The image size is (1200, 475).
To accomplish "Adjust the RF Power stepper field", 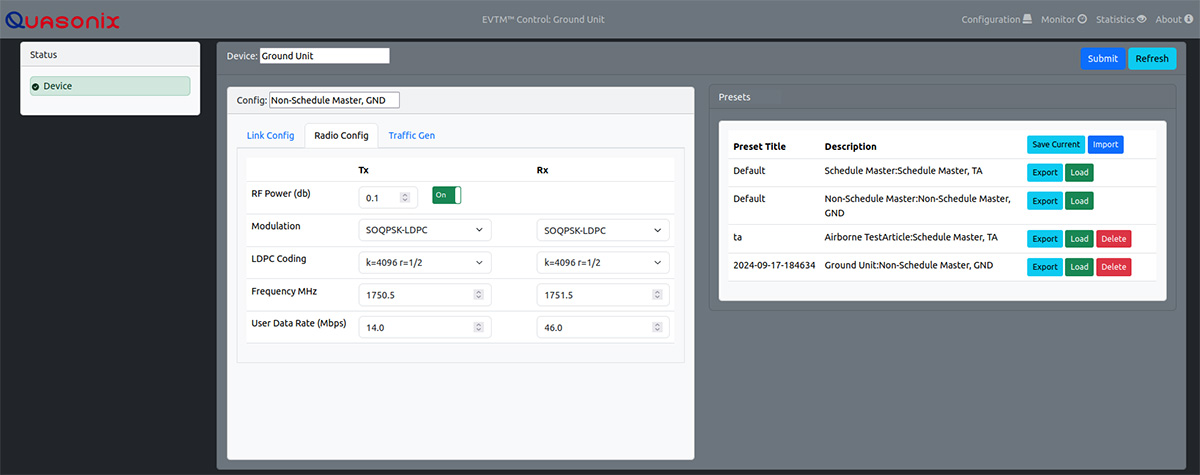I will pos(388,198).
